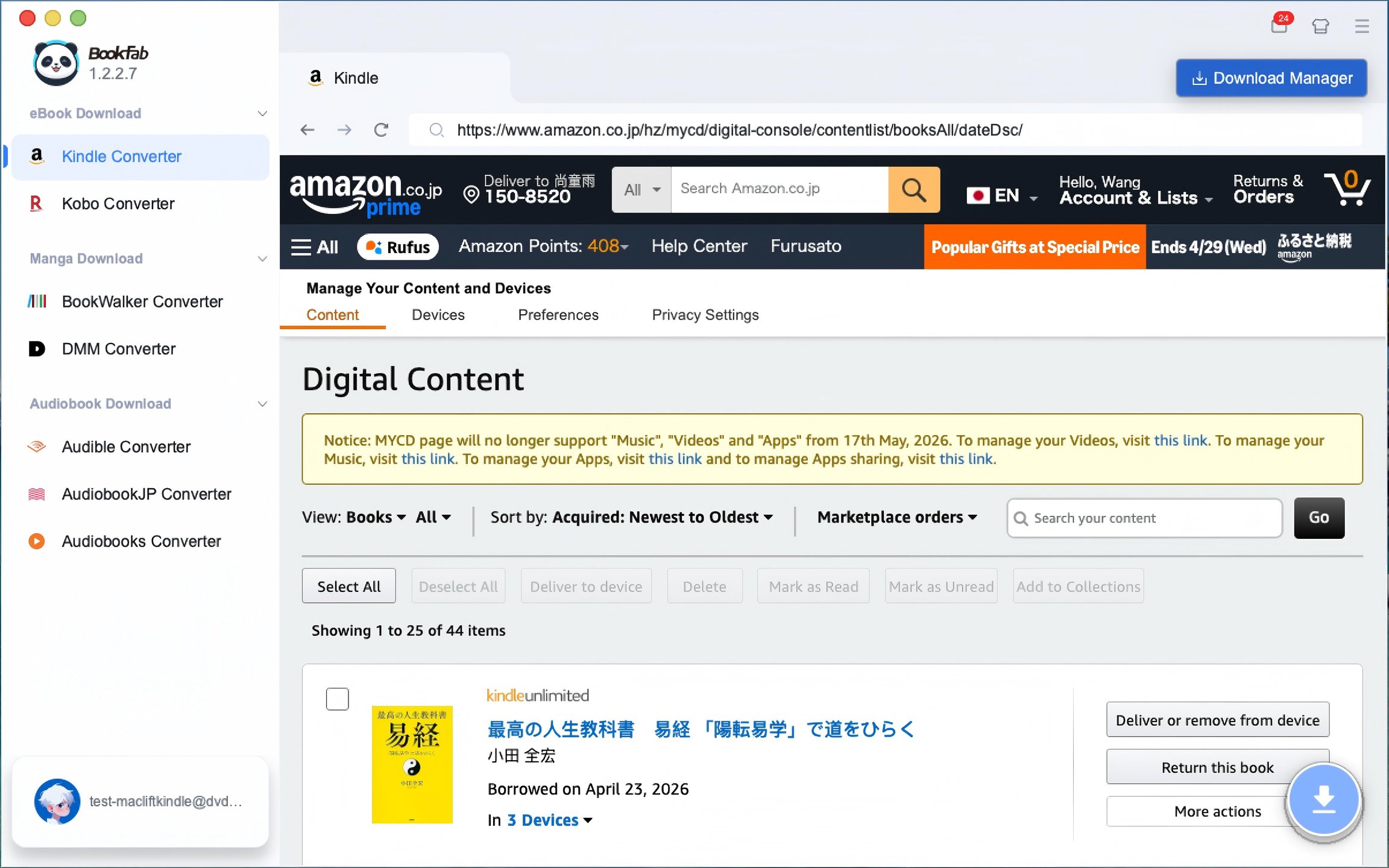Click the user avatar at bottom left
This screenshot has height=868, width=1389.
pos(57,801)
